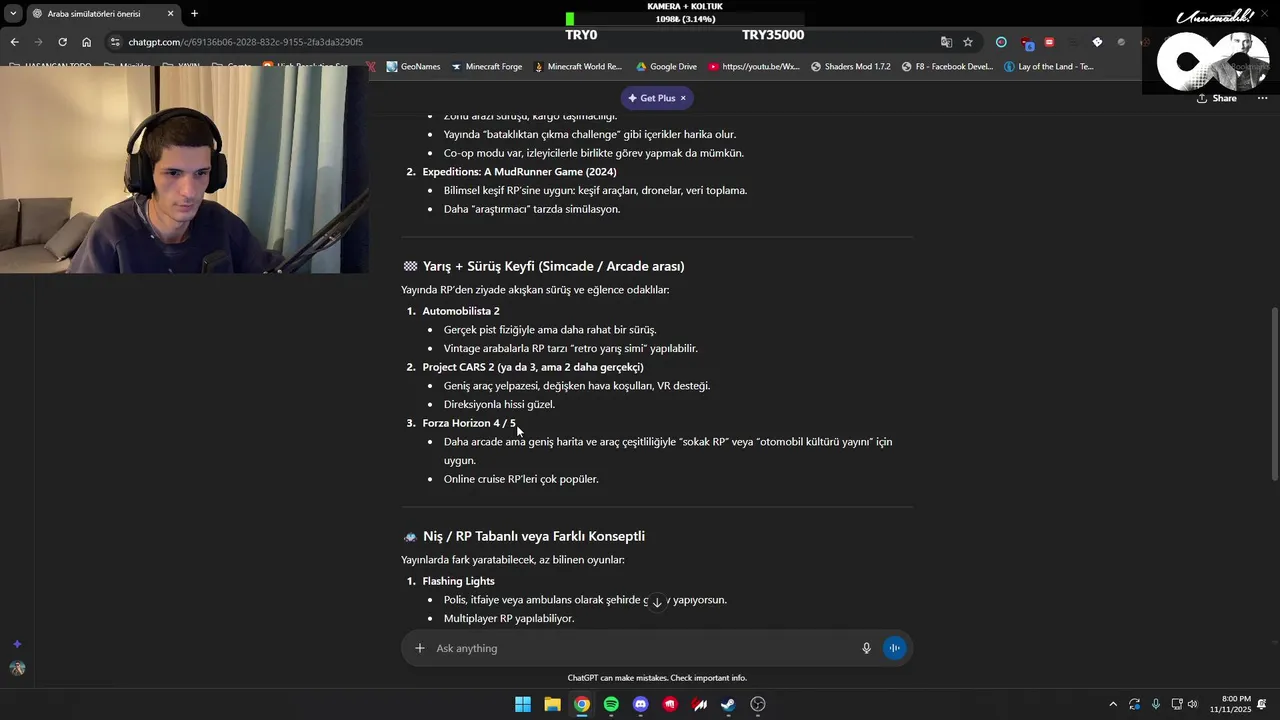Click the Online cruise RP'leri çok popüler line
Screen dimensions: 1280x720
click(521, 479)
